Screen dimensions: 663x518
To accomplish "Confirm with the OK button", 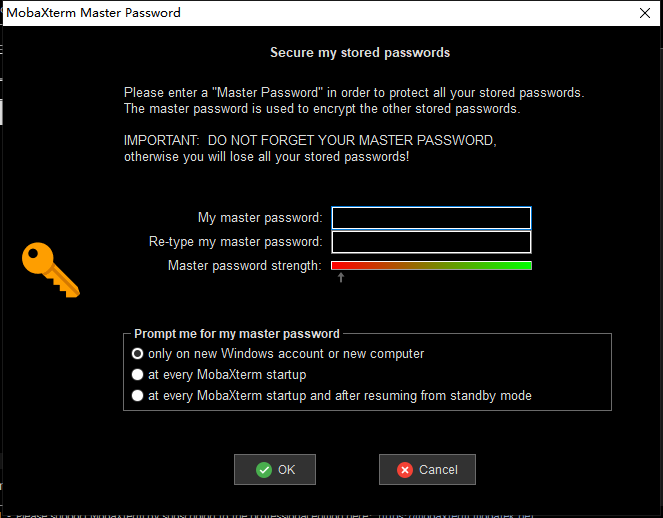I will (275, 469).
